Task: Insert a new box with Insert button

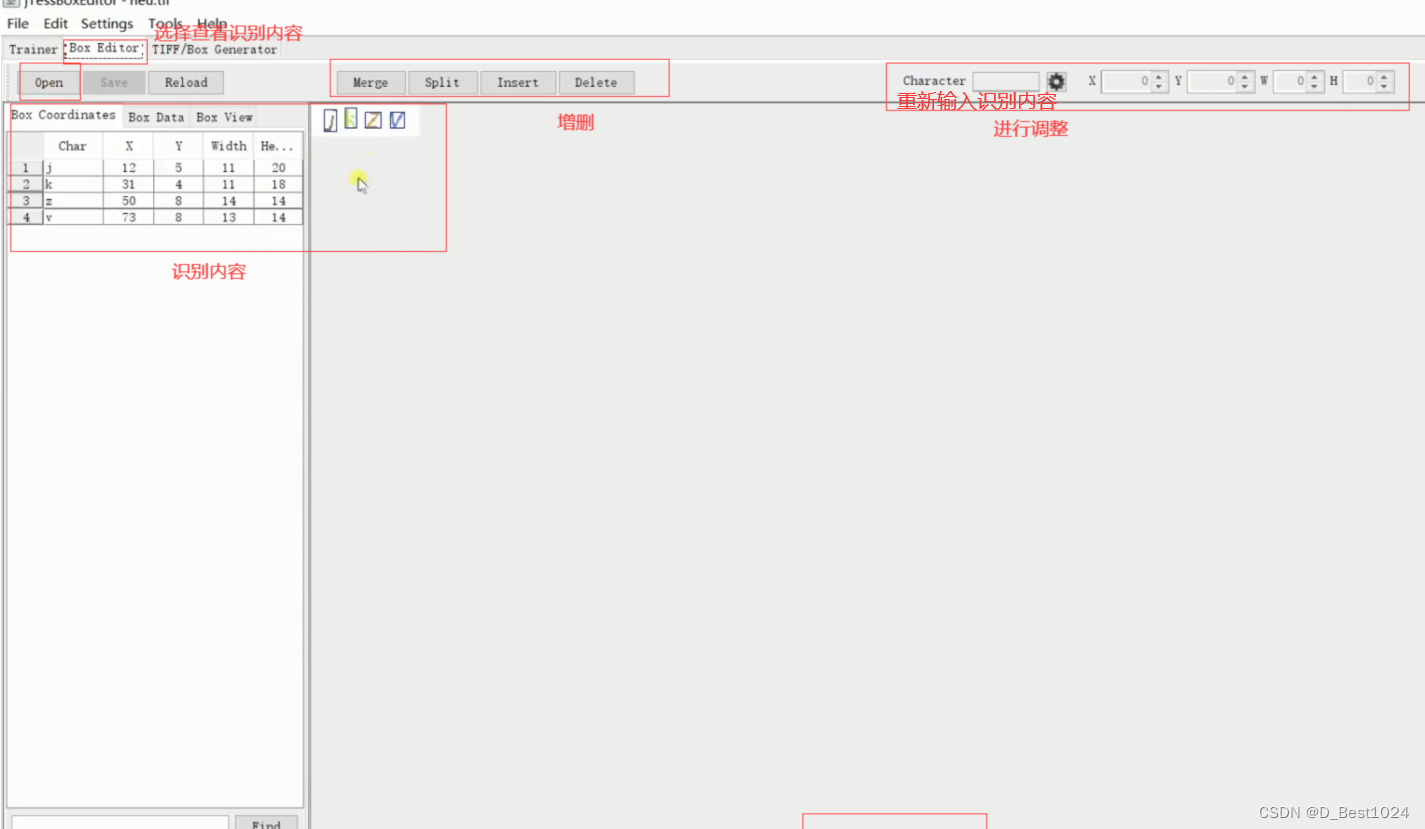Action: click(x=518, y=82)
